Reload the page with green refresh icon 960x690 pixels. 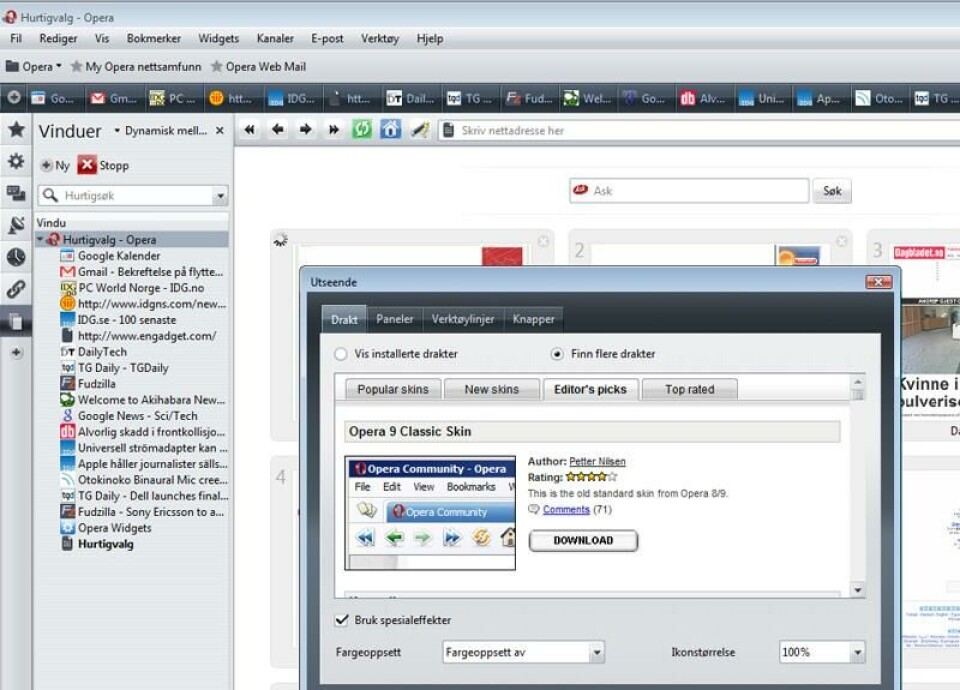coord(362,130)
